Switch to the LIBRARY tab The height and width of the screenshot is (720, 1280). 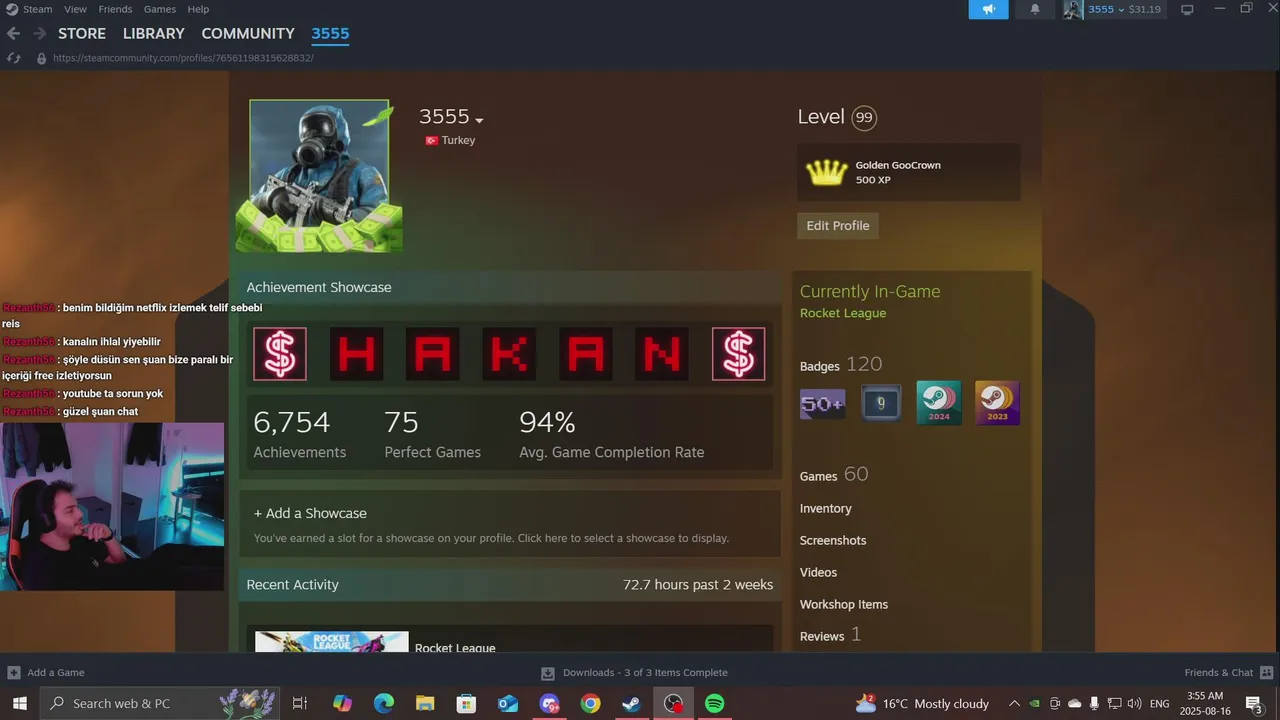154,33
